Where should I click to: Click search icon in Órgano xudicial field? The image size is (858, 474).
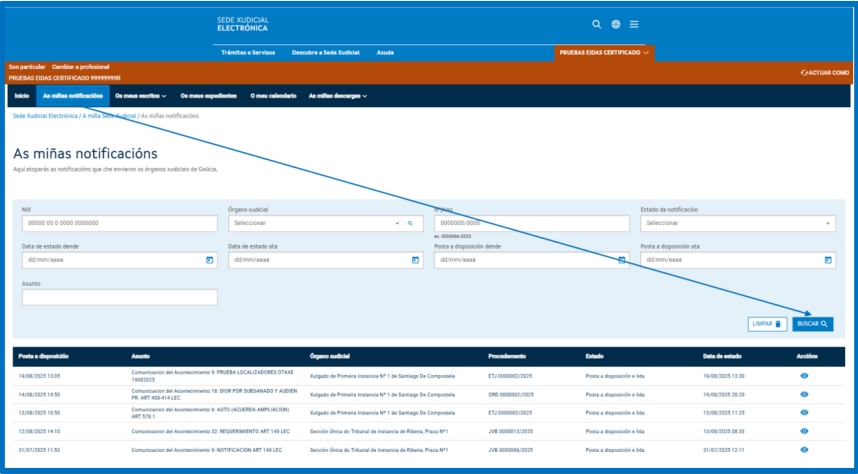pos(409,223)
